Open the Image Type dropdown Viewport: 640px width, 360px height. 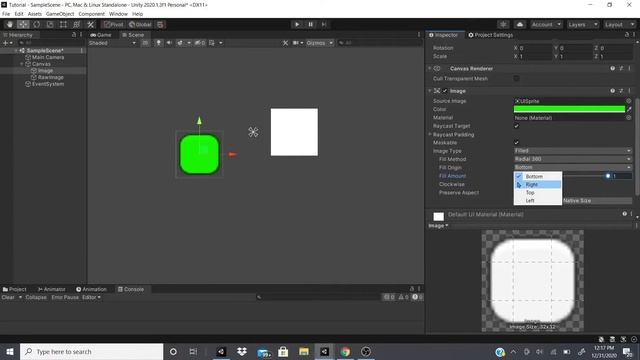click(x=573, y=151)
